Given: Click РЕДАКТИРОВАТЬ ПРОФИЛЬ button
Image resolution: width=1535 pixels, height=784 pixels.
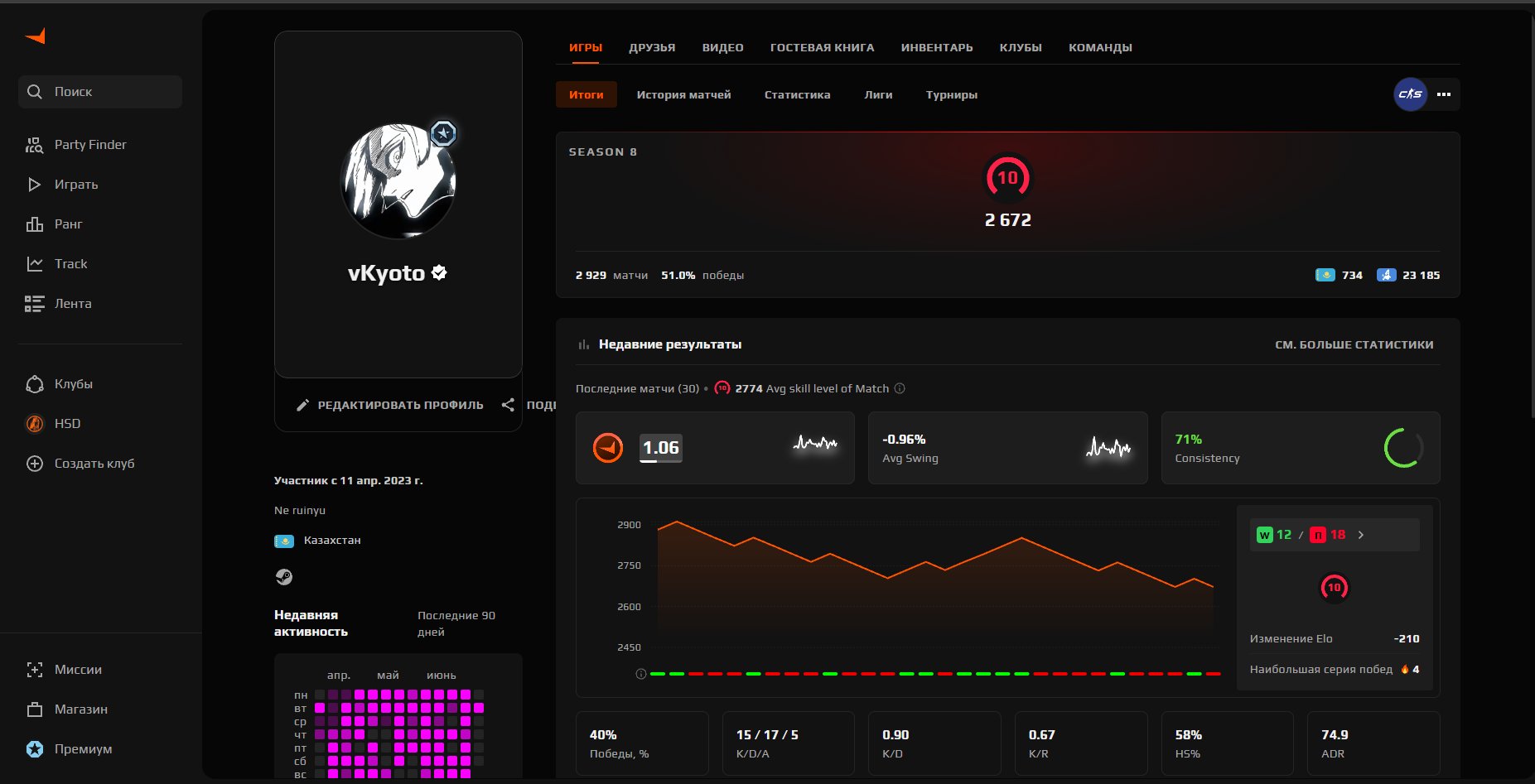Looking at the screenshot, I should point(389,405).
